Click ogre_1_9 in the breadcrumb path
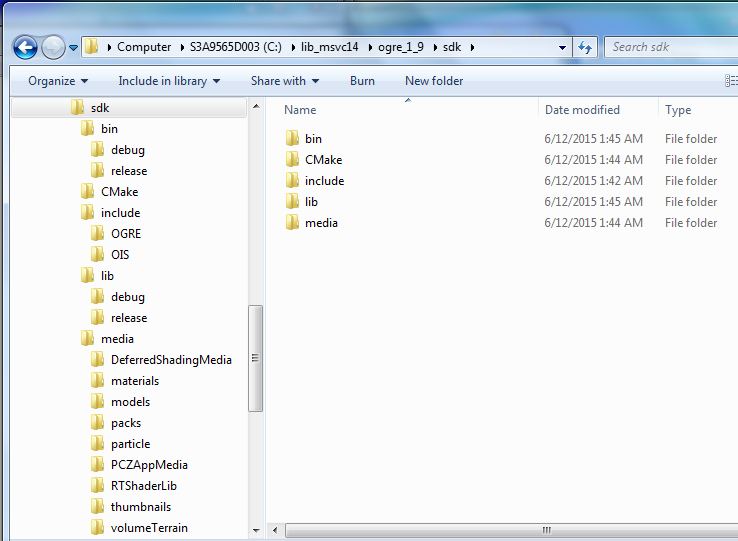This screenshot has height=541, width=738. click(401, 47)
